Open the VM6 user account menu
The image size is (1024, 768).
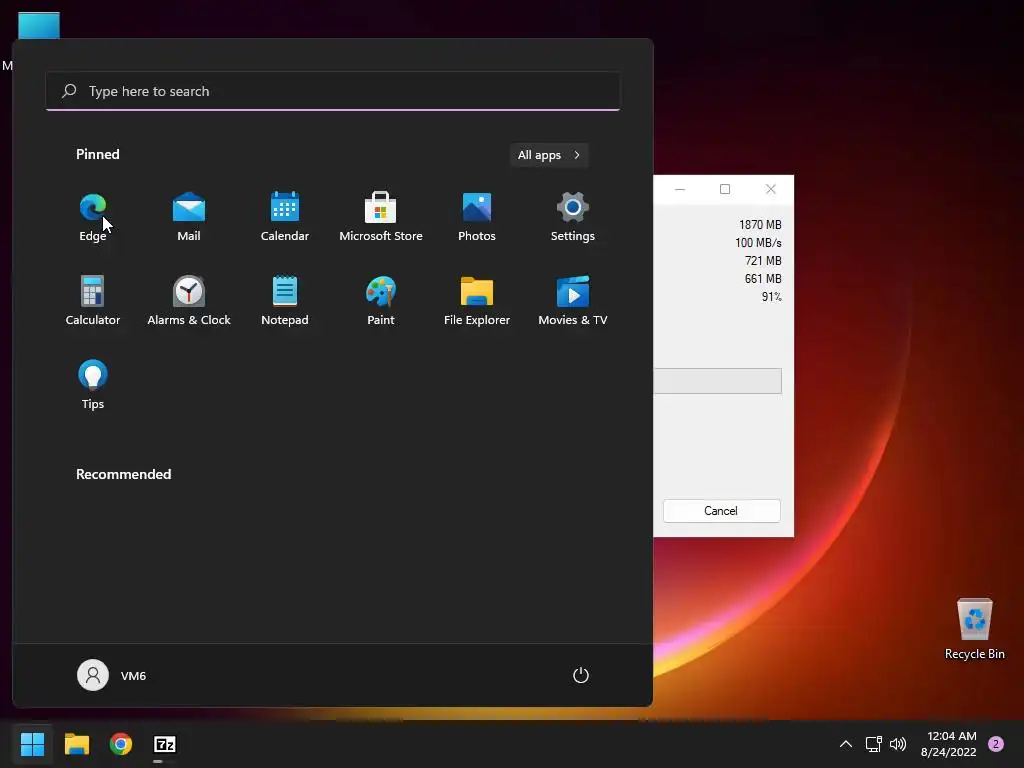point(112,675)
